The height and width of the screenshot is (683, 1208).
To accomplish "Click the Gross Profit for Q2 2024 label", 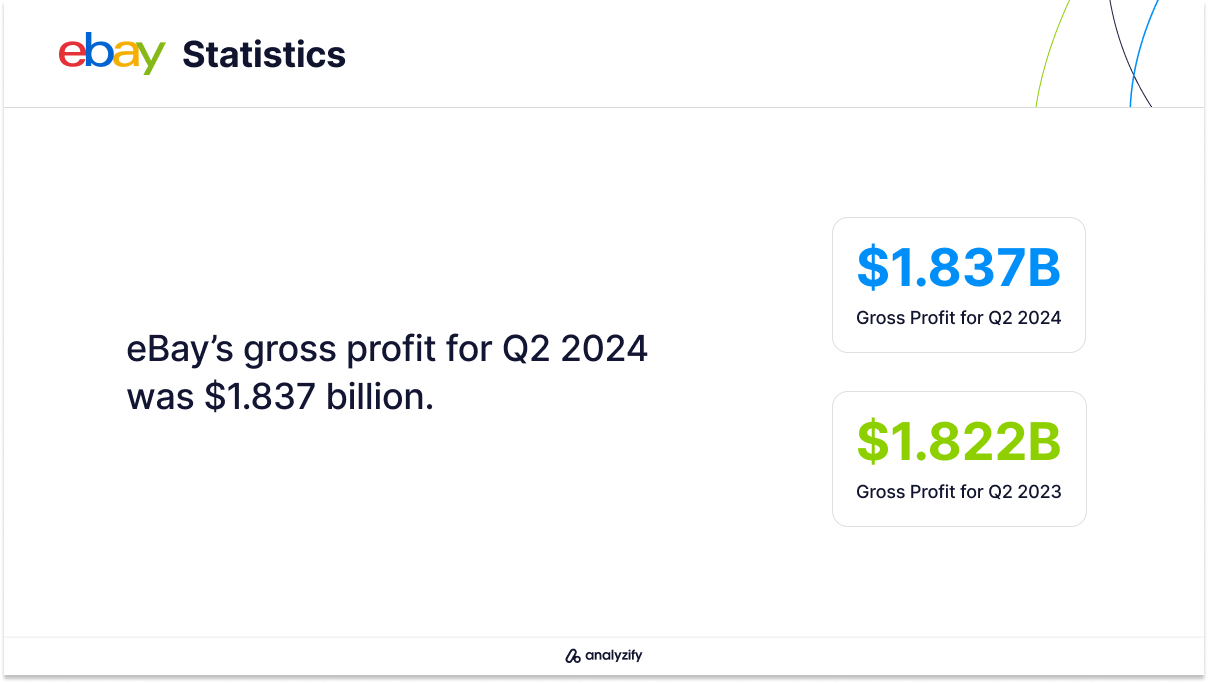I will (x=959, y=318).
